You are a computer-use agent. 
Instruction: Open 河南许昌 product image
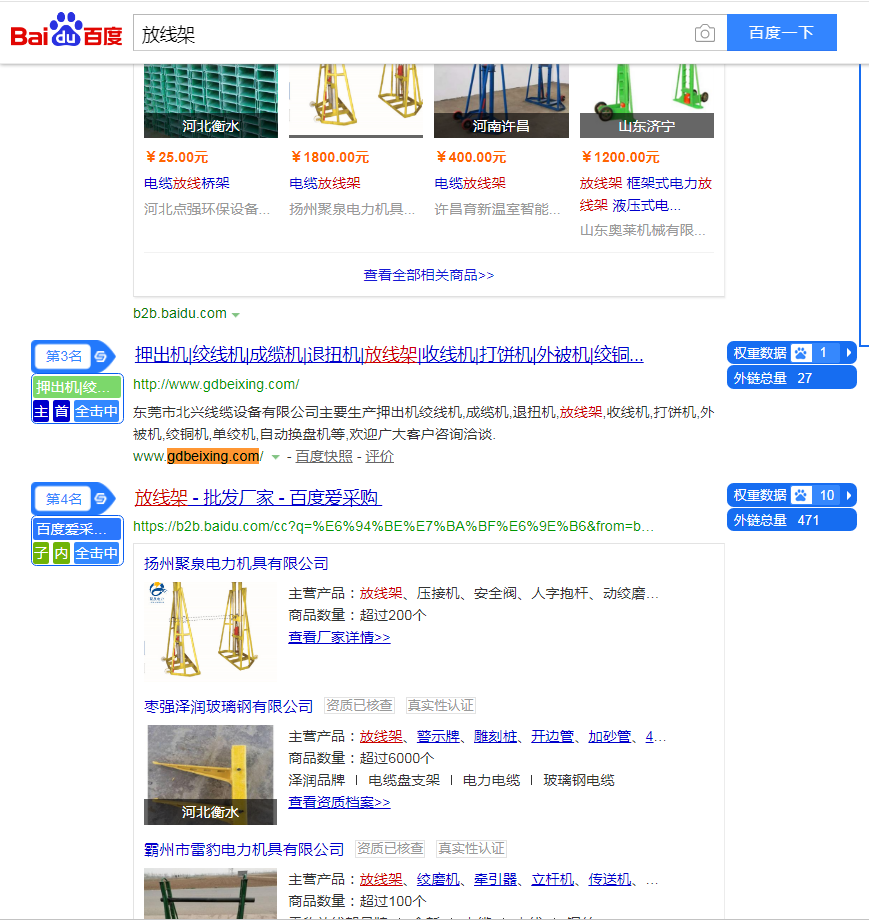pyautogui.click(x=501, y=101)
